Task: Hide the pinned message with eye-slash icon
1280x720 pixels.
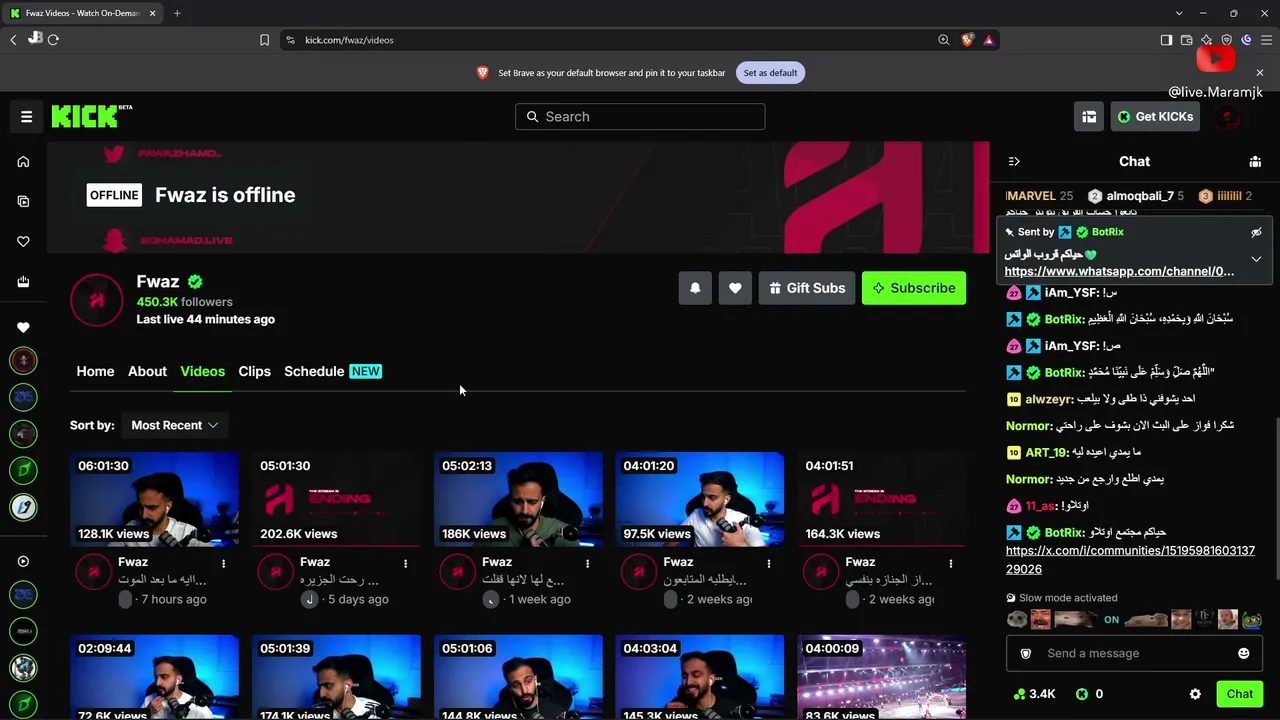Action: pos(1256,232)
